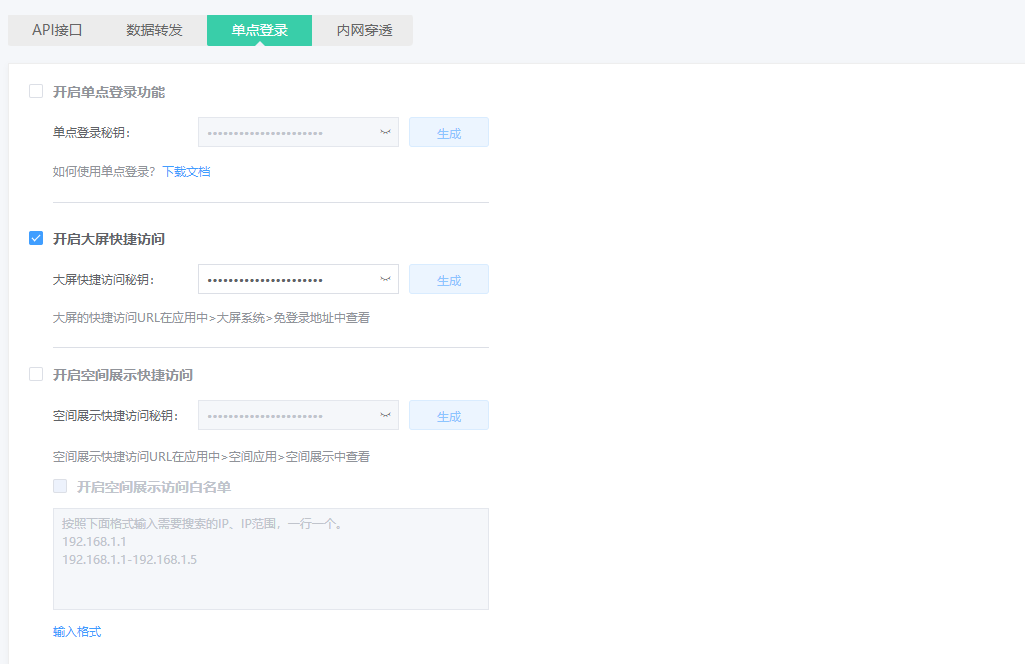The image size is (1025, 664).
Task: Uncheck 开启大屏快捷访问 checkbox
Action: 36,239
